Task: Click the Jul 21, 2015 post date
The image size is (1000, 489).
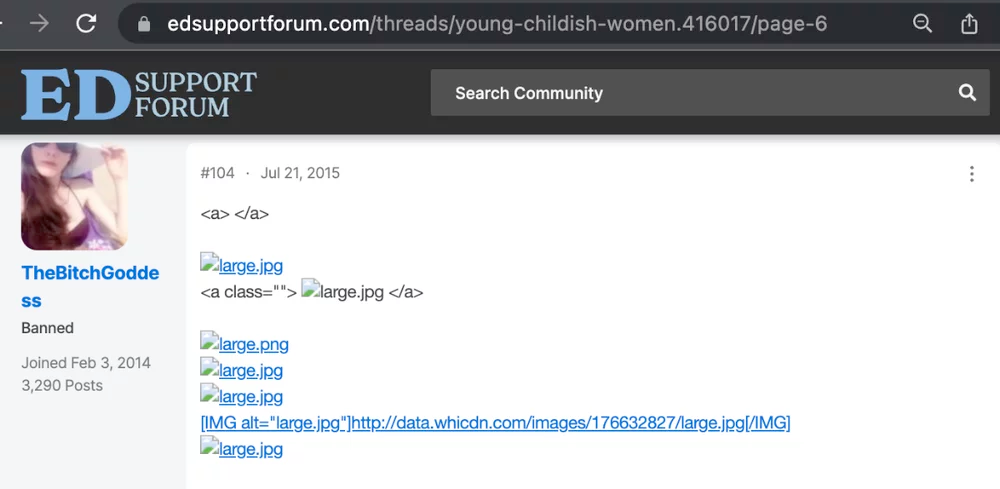Action: coord(300,173)
